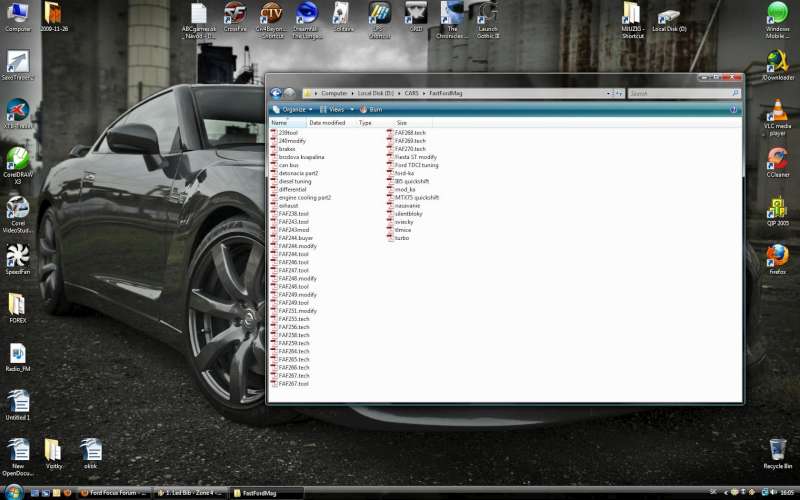Screen dimensions: 800x500
Task: Open the Views dropdown in toolbar
Action: tap(336, 109)
